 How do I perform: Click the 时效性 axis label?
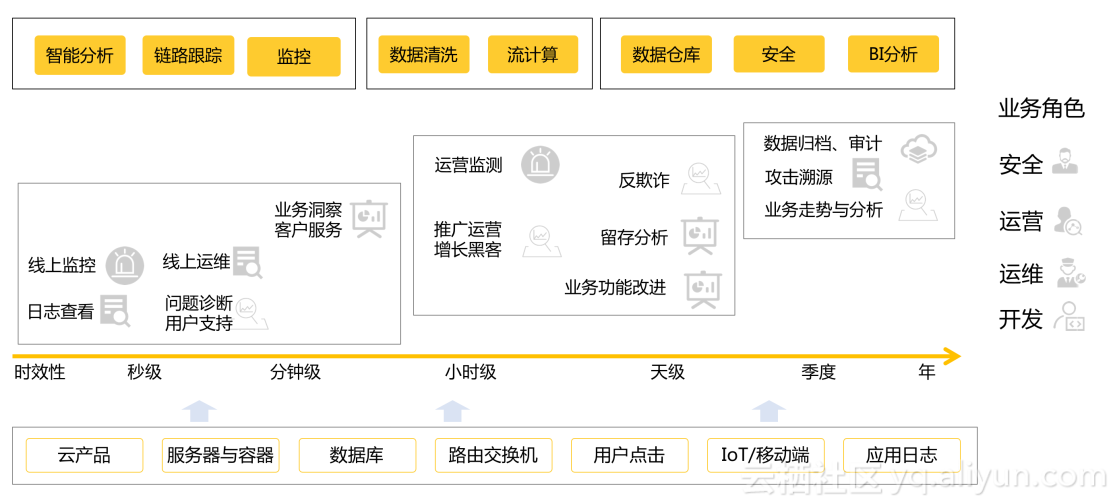click(x=40, y=371)
